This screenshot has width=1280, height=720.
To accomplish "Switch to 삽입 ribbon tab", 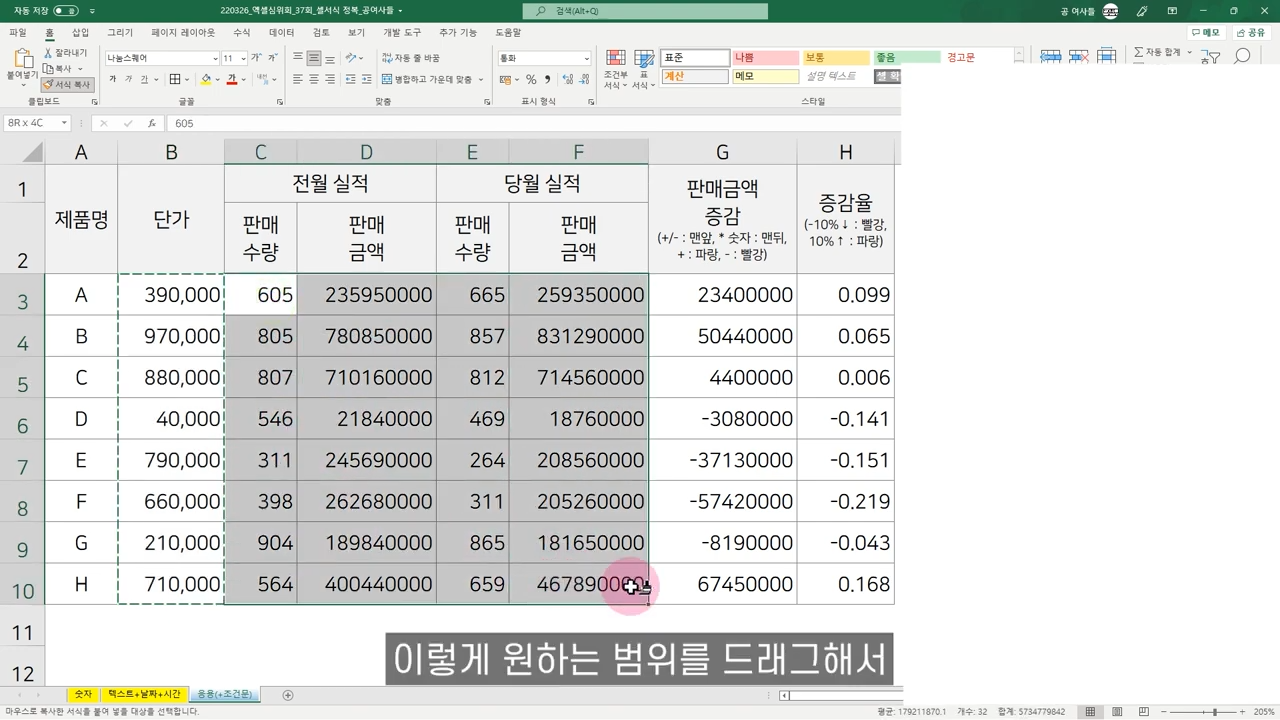I will 80,32.
